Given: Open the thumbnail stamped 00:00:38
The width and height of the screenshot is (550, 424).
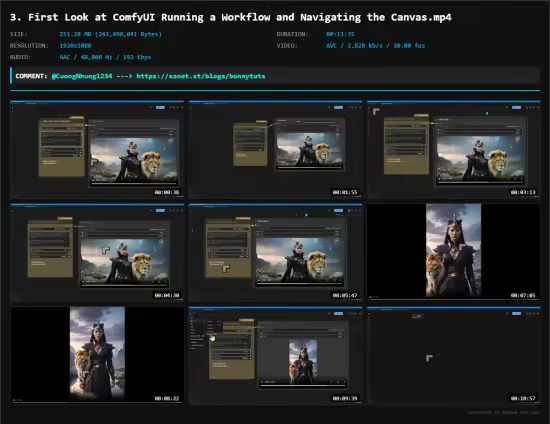Looking at the screenshot, I should (x=97, y=150).
